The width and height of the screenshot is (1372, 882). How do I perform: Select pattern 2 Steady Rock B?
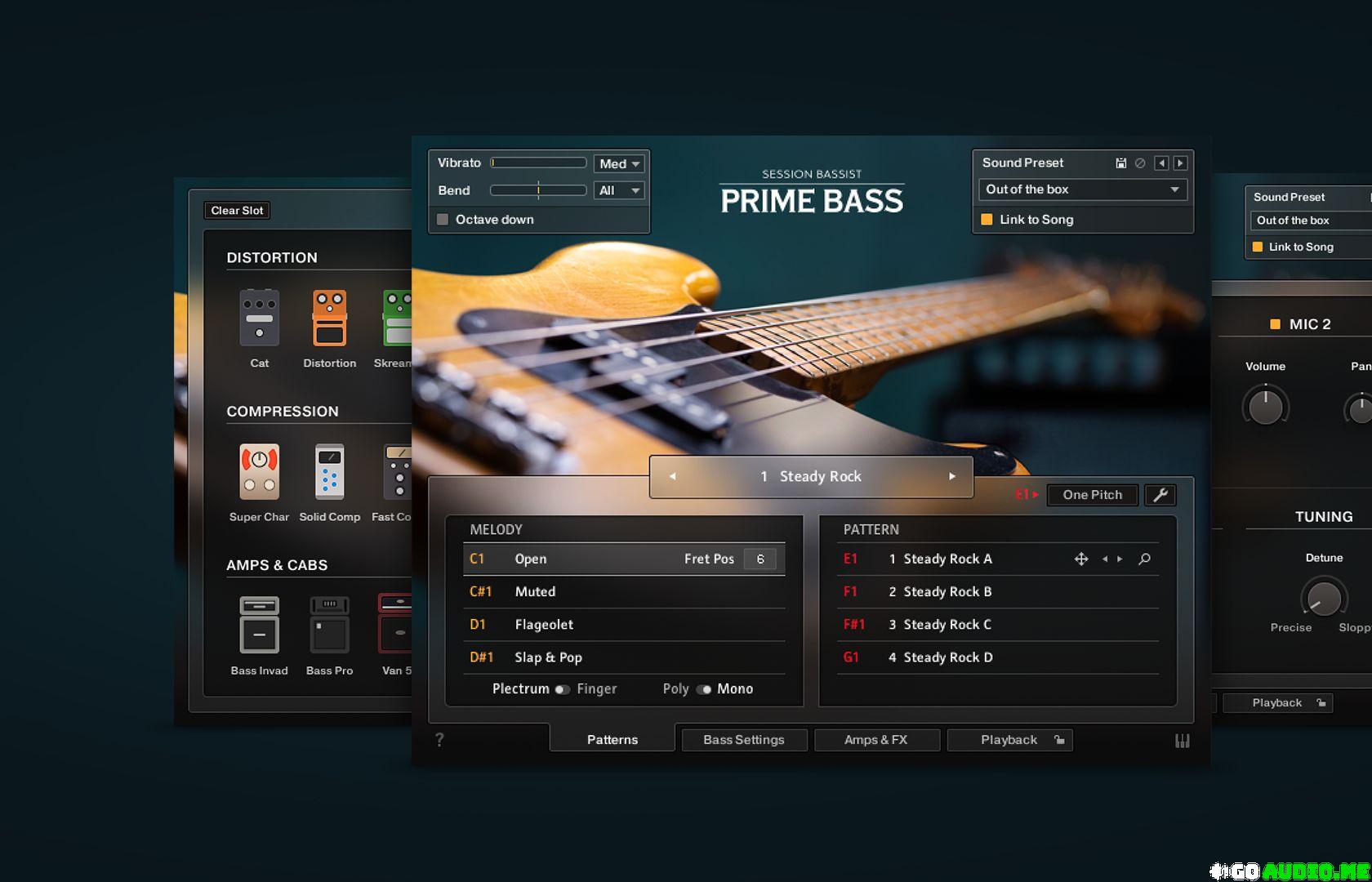997,592
